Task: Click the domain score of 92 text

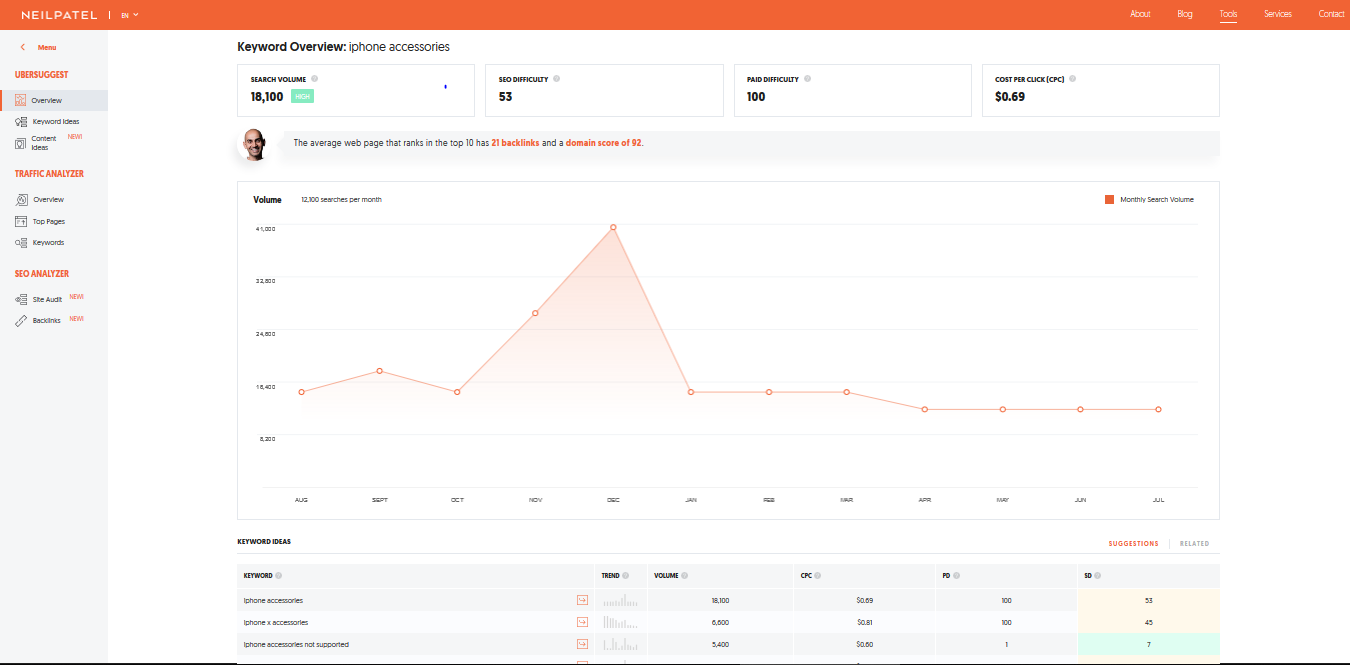Action: (604, 143)
